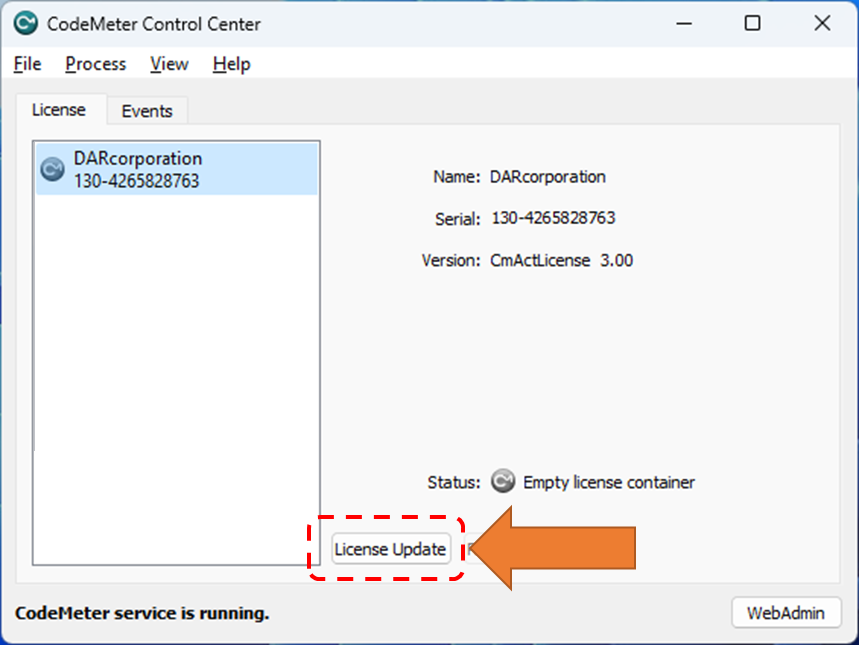This screenshot has width=859, height=645.
Task: Click the version text CmActLicense 3.00
Action: 562,260
